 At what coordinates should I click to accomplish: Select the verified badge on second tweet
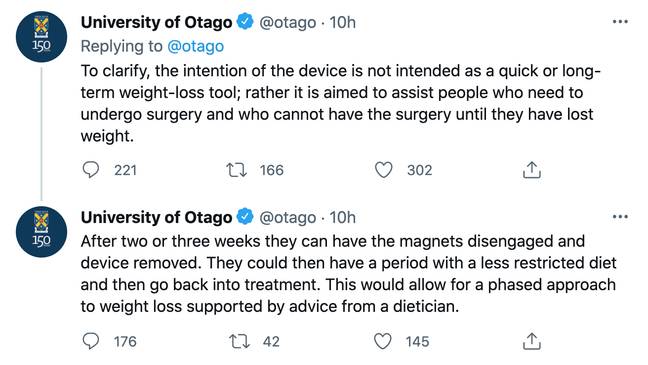click(x=245, y=217)
